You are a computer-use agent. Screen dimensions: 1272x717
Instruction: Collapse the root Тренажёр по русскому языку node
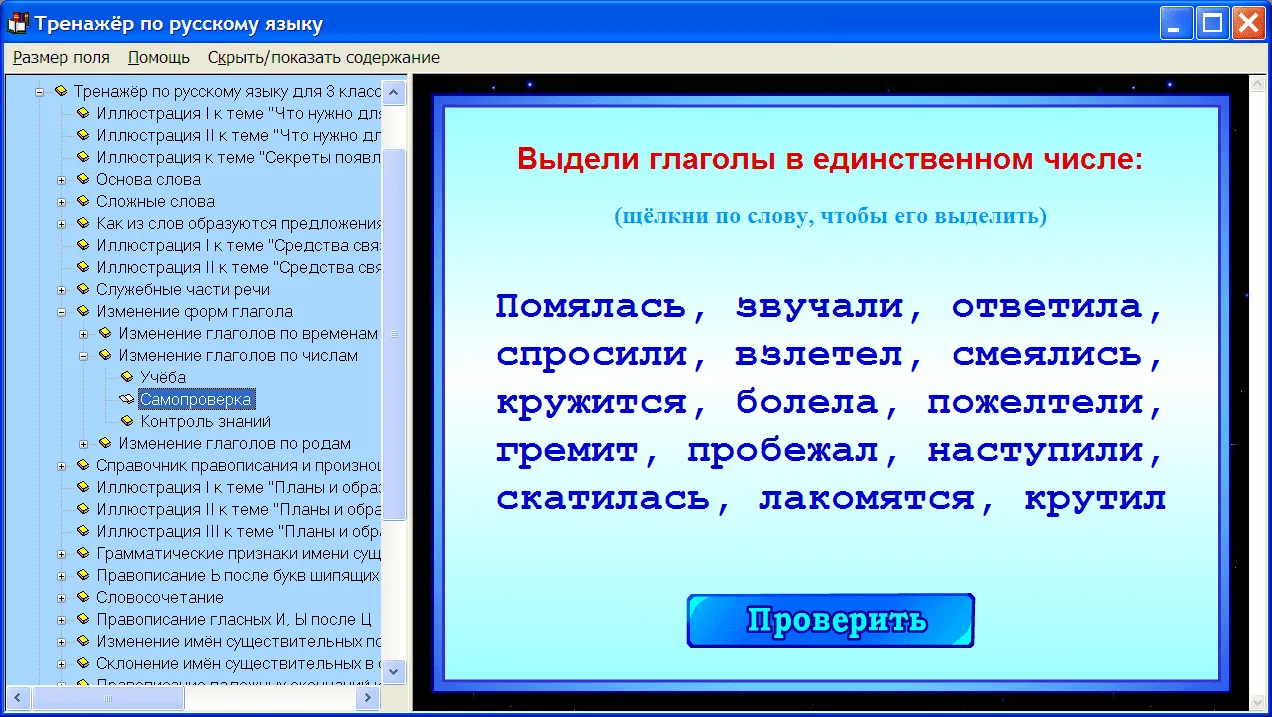click(39, 91)
